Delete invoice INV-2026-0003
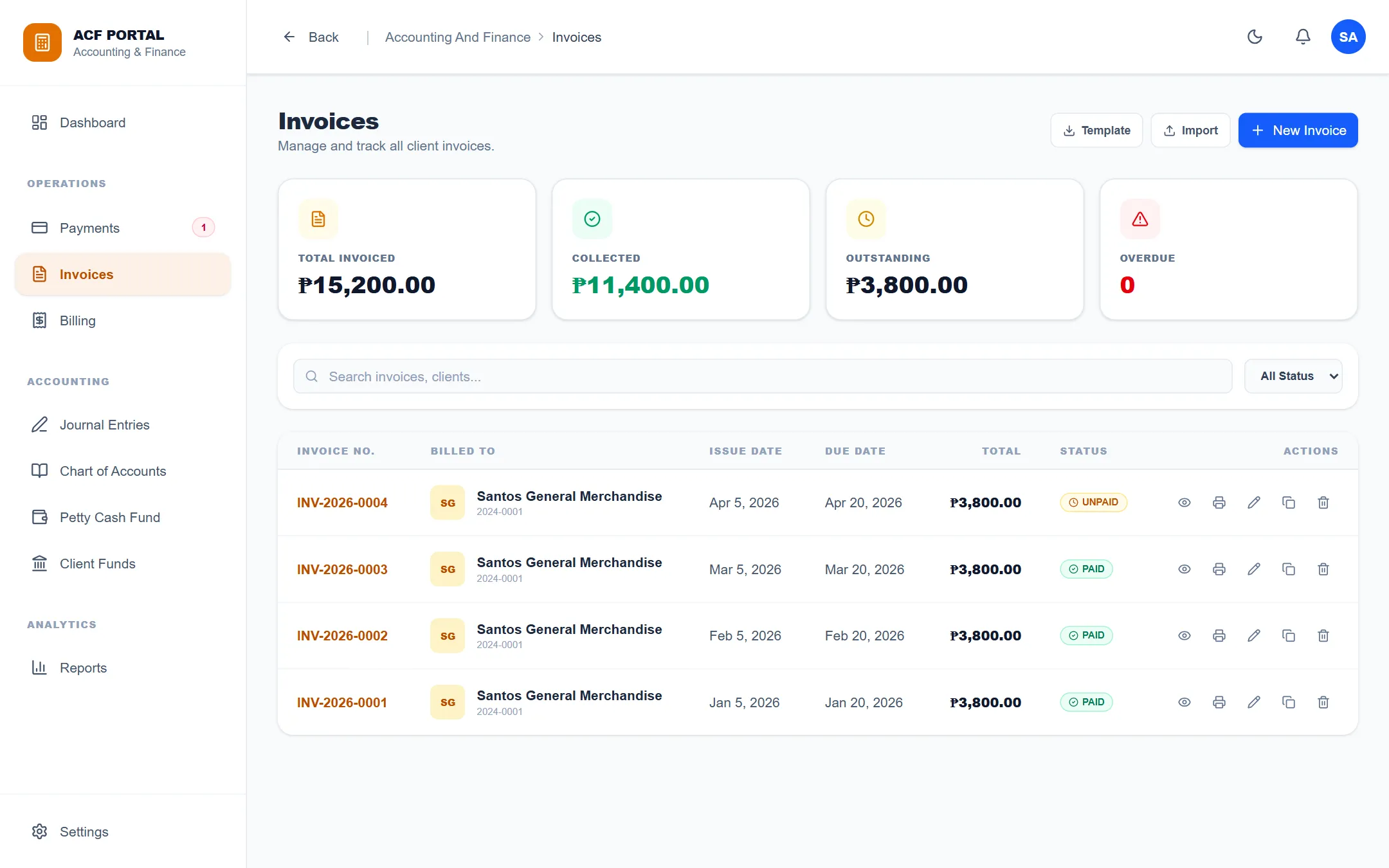The height and width of the screenshot is (868, 1389). [1323, 569]
